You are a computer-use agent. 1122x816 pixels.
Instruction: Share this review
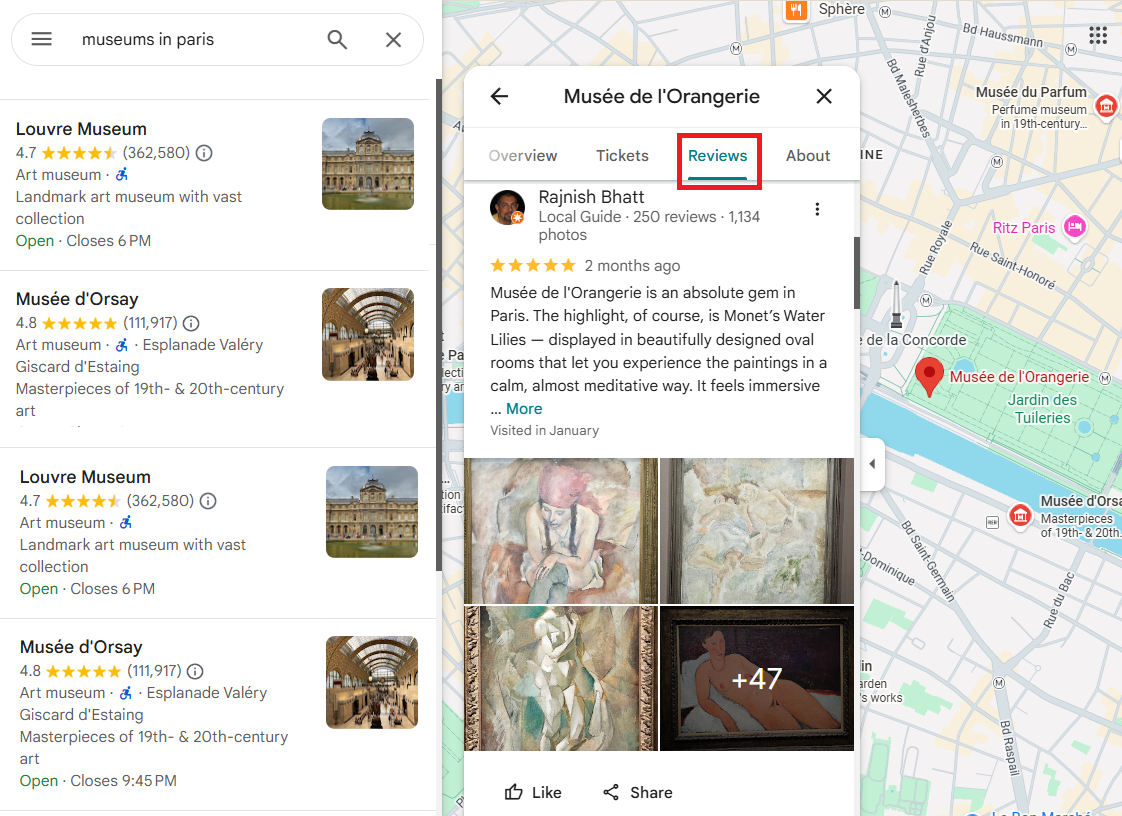point(638,792)
